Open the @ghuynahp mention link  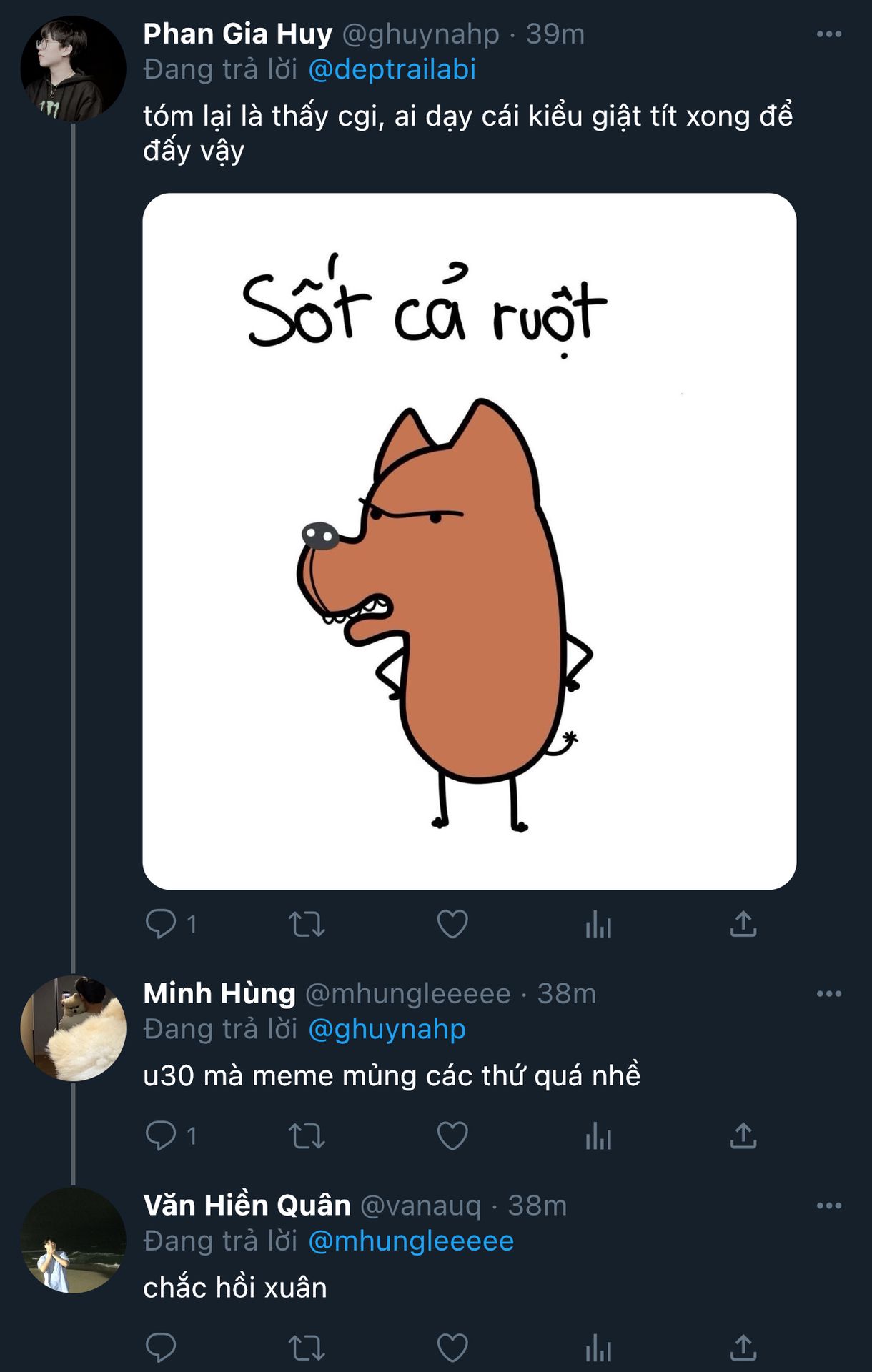(x=387, y=1029)
